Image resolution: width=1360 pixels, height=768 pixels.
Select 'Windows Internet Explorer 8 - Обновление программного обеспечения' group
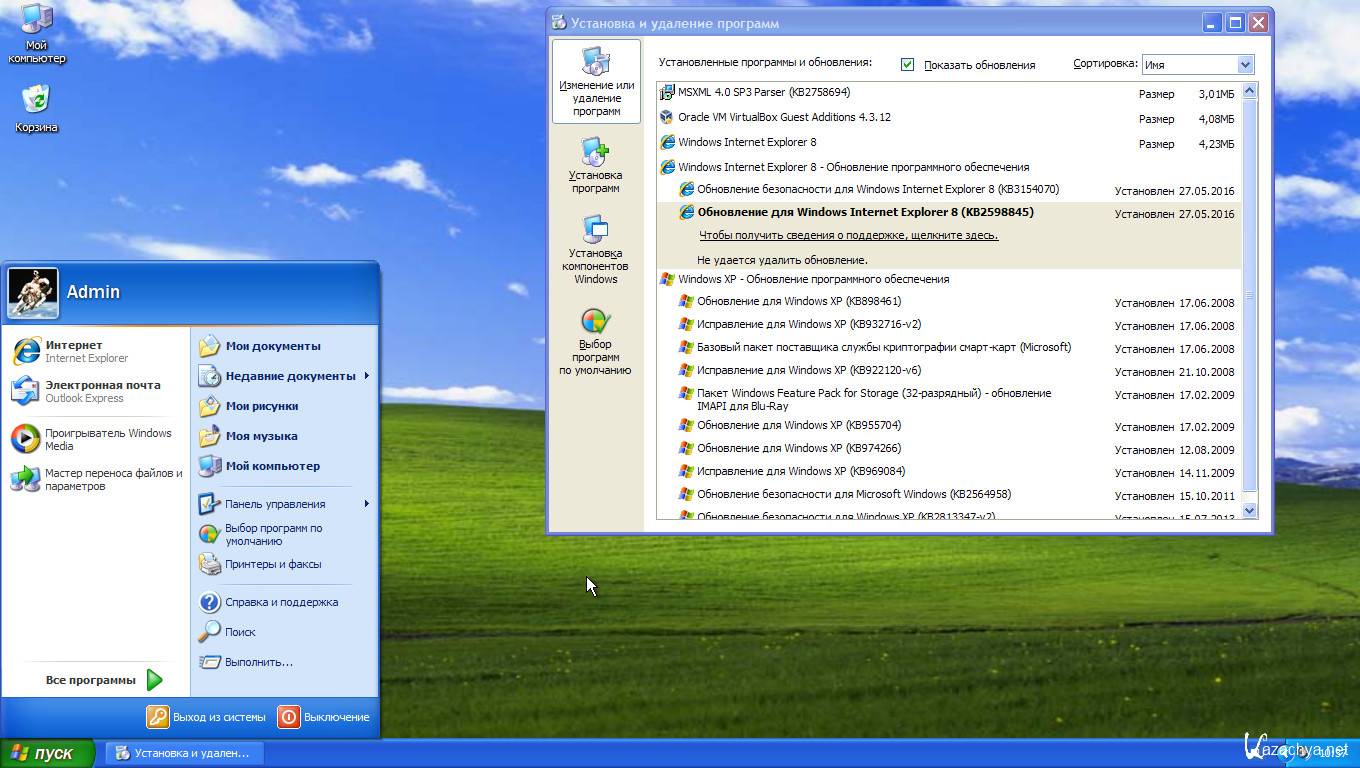tap(948, 168)
